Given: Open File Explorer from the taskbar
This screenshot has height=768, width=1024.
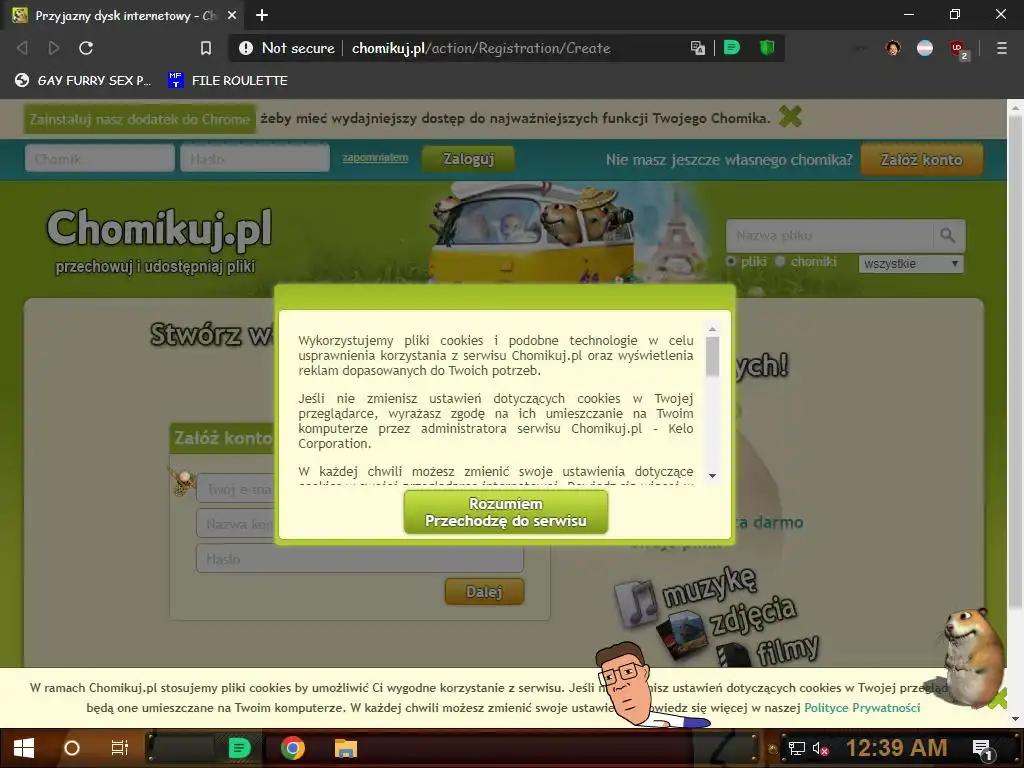Looking at the screenshot, I should [x=345, y=748].
